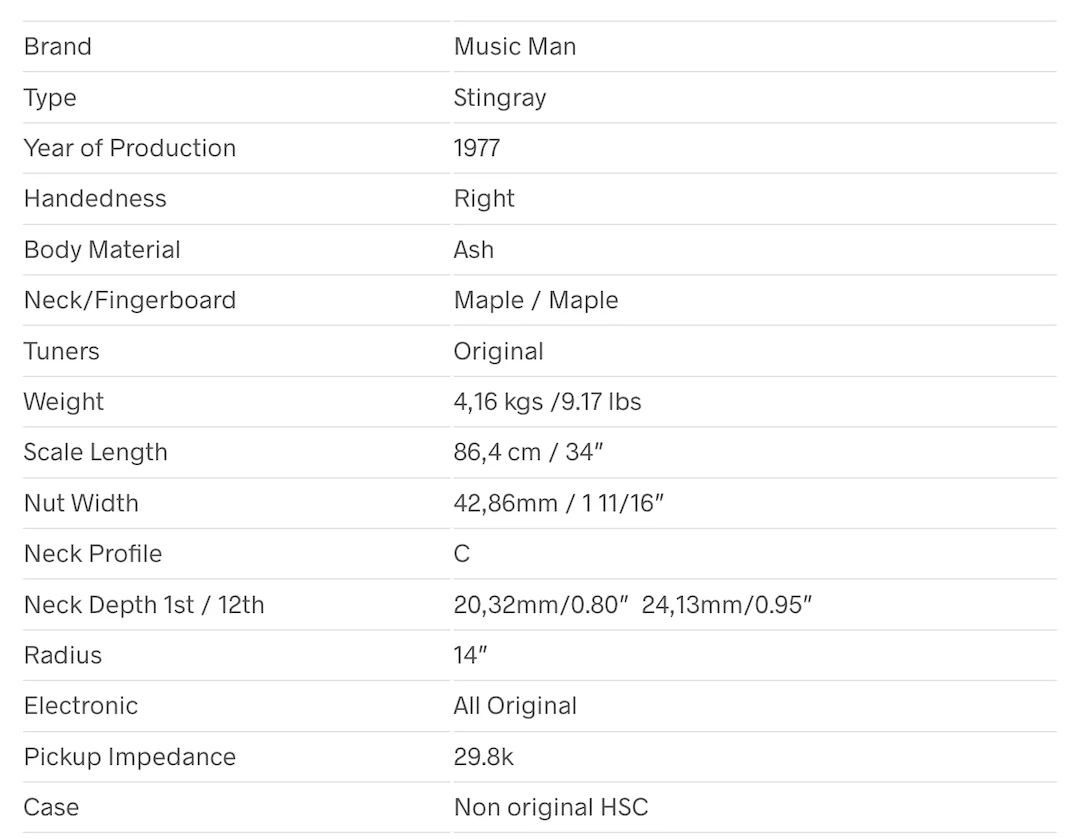Click the Ash body material value
This screenshot has height=839, width=1091.
[x=473, y=250]
